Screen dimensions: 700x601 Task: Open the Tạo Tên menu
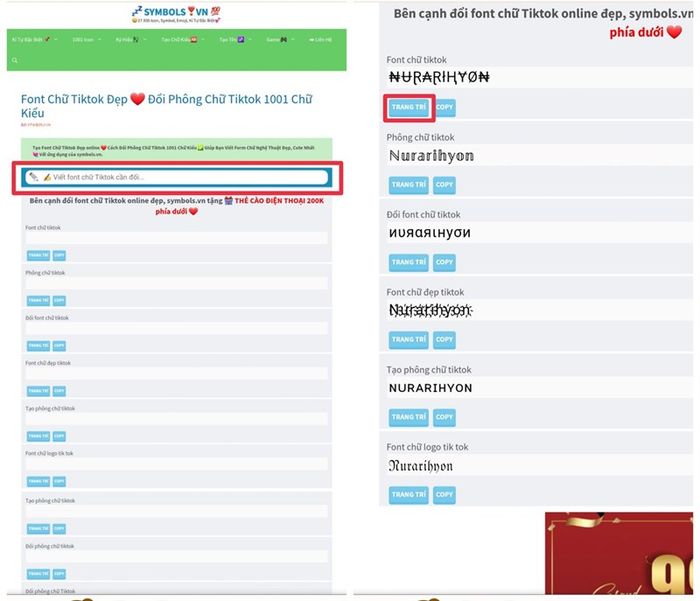[232, 40]
